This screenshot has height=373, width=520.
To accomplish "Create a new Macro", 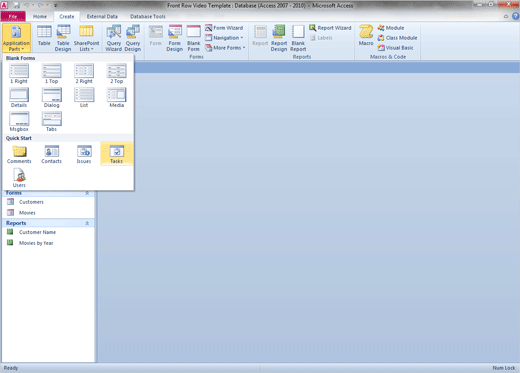I will pyautogui.click(x=366, y=36).
